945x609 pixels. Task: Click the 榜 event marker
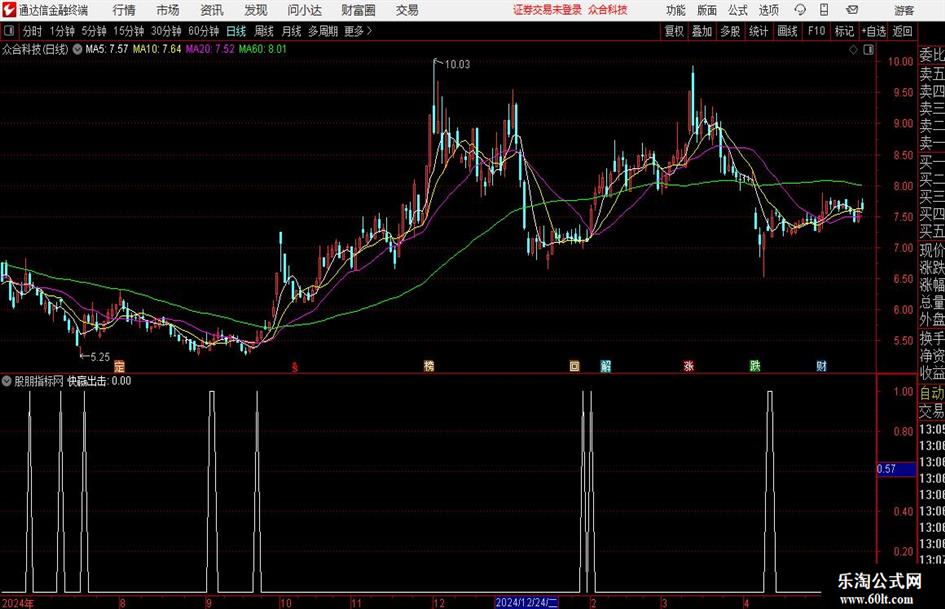429,366
